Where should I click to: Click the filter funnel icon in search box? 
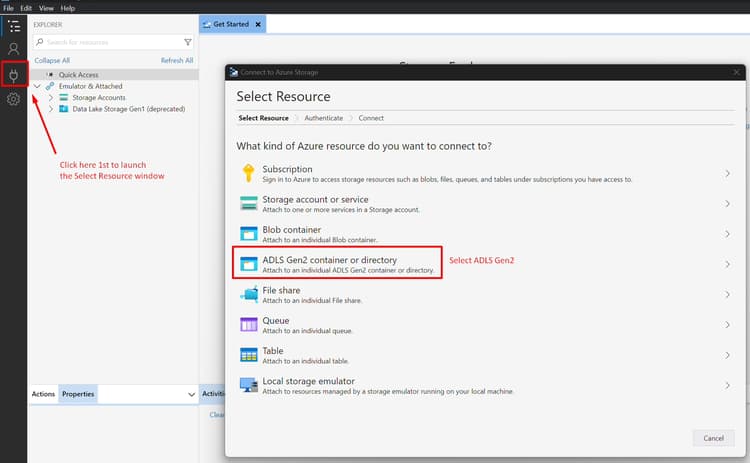pyautogui.click(x=188, y=42)
